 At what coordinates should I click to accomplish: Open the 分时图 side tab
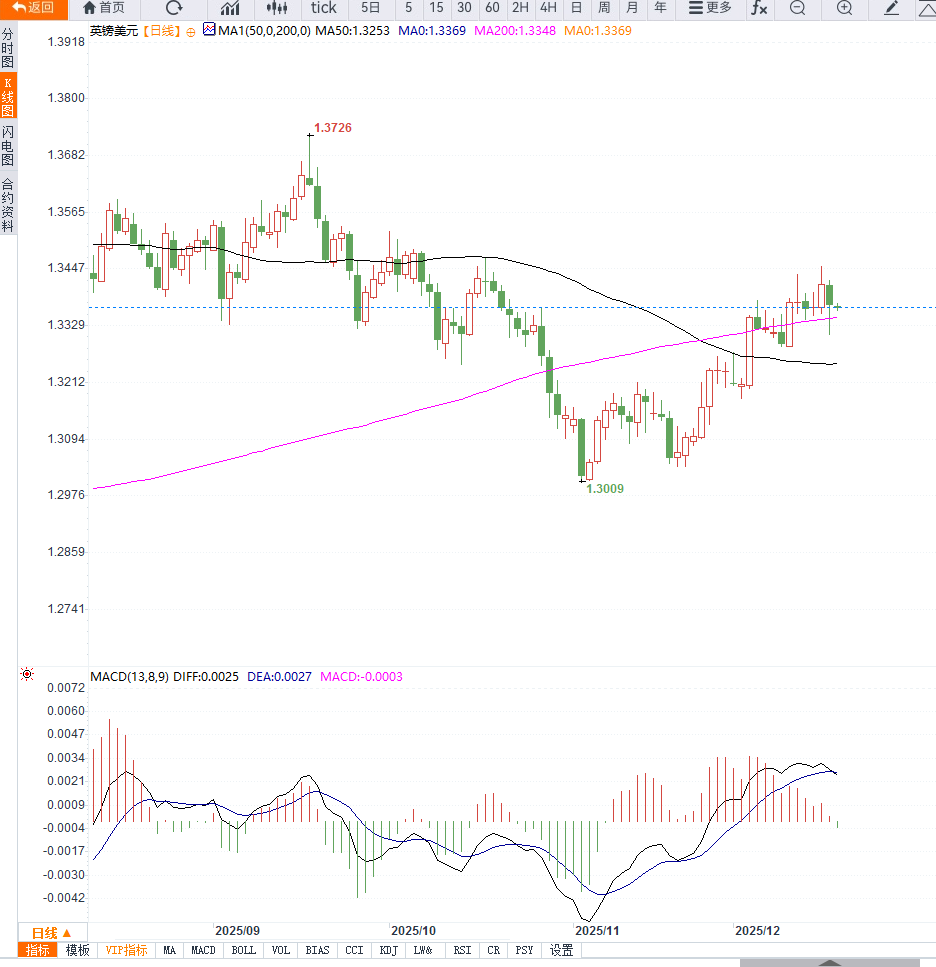(x=8, y=47)
